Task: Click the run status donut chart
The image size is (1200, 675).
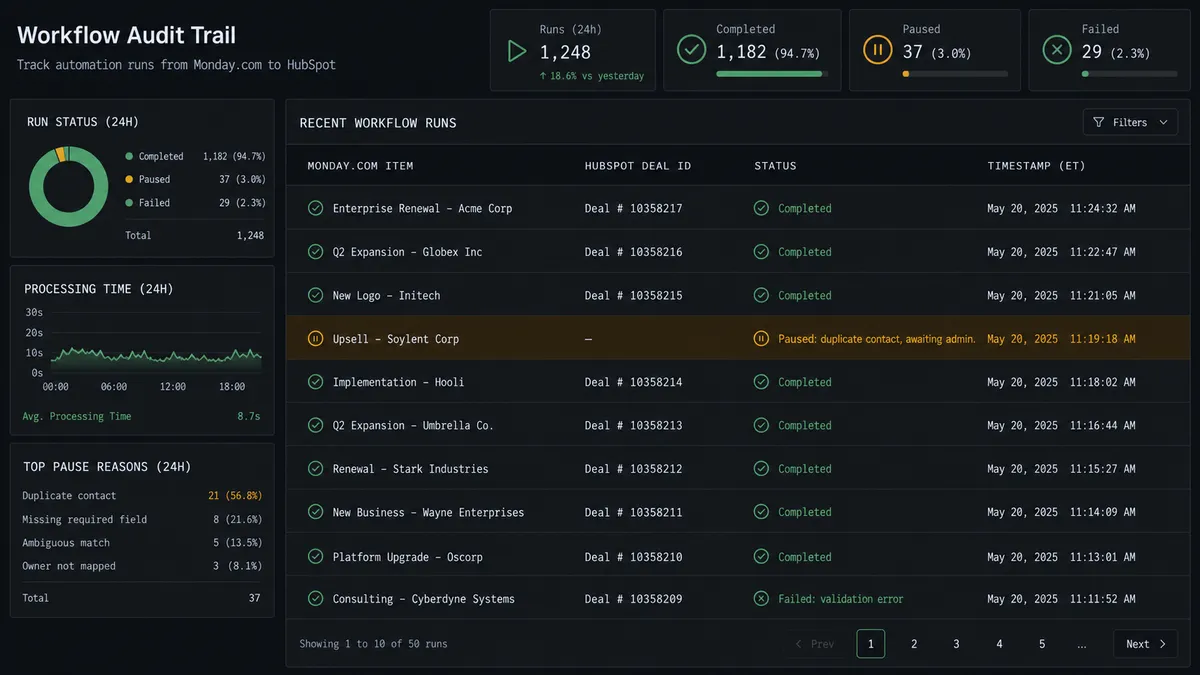Action: 68,187
